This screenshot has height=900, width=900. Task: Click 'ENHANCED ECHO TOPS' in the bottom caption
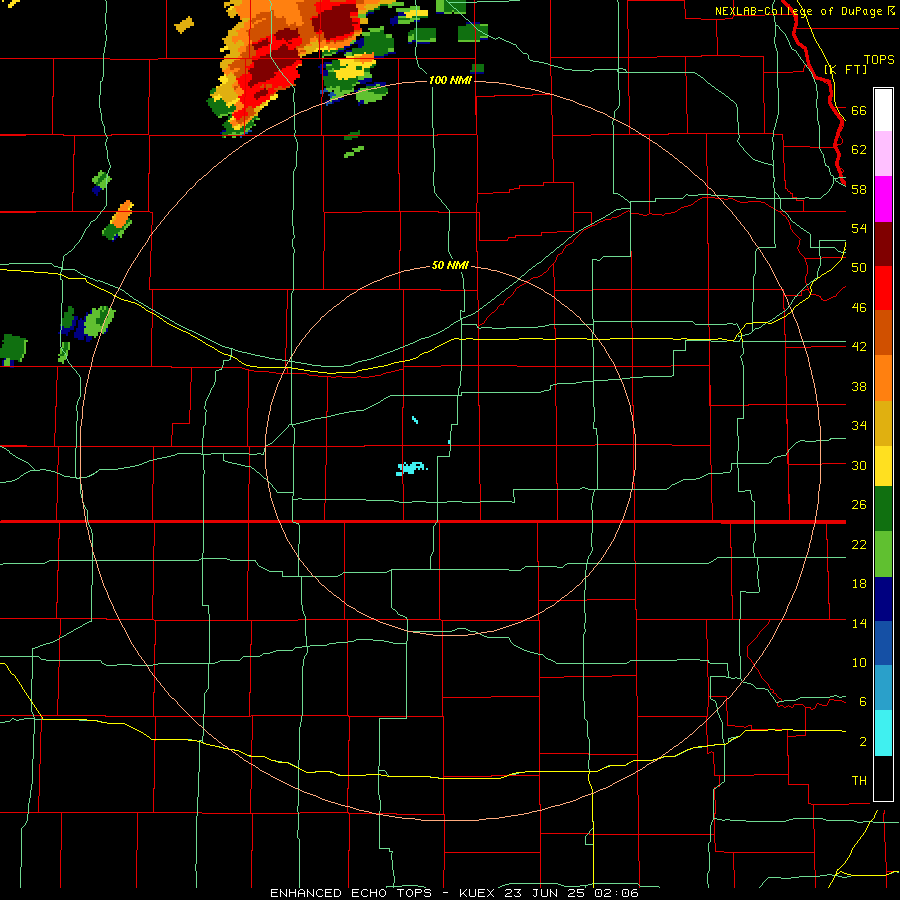click(x=351, y=893)
